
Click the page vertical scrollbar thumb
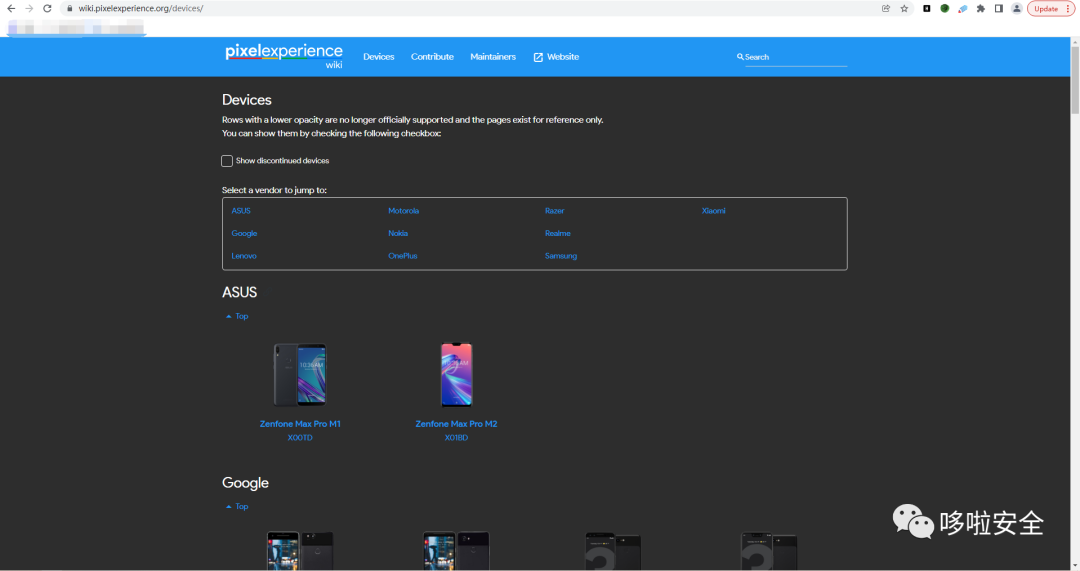[1074, 81]
